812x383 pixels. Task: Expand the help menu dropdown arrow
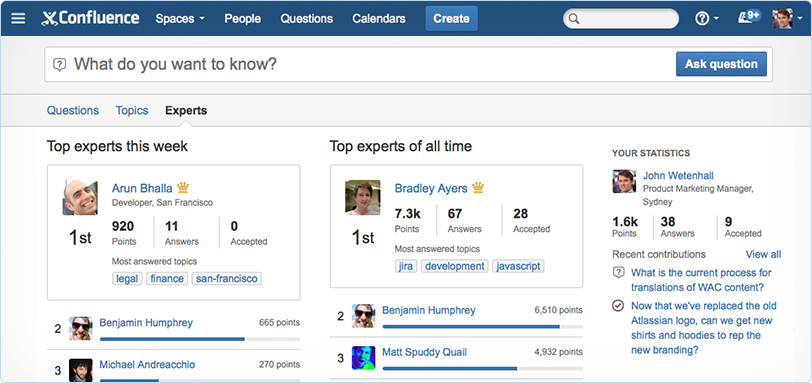716,19
